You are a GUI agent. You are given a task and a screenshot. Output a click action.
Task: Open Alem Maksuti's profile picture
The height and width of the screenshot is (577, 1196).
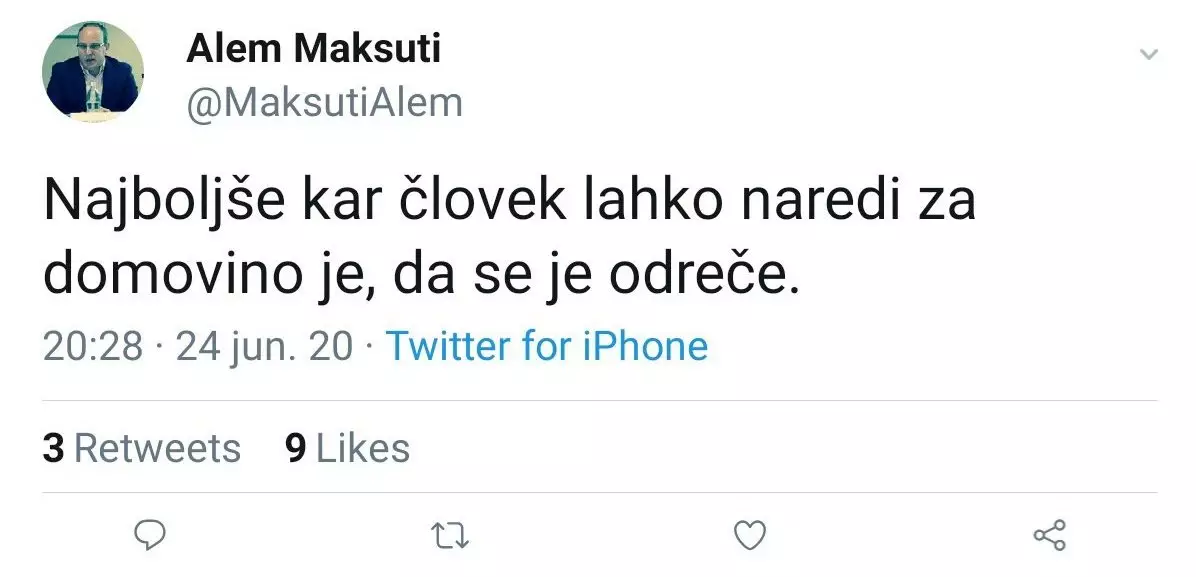(x=92, y=72)
